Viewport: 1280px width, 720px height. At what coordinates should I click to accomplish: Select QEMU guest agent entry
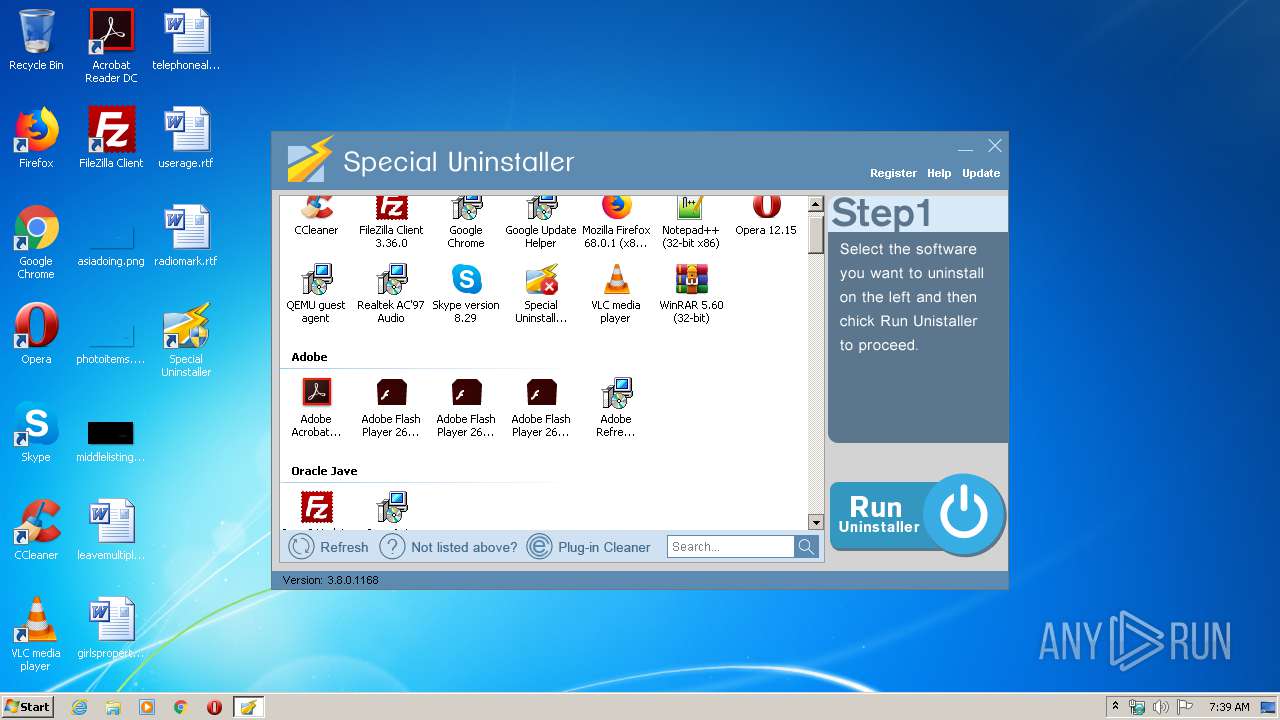click(x=316, y=294)
